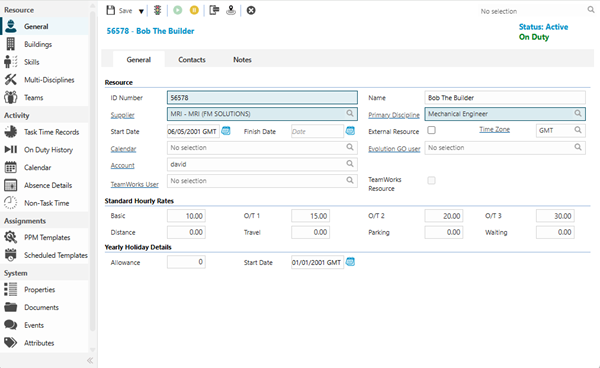Collapse the sidebar with double chevron

(90, 360)
